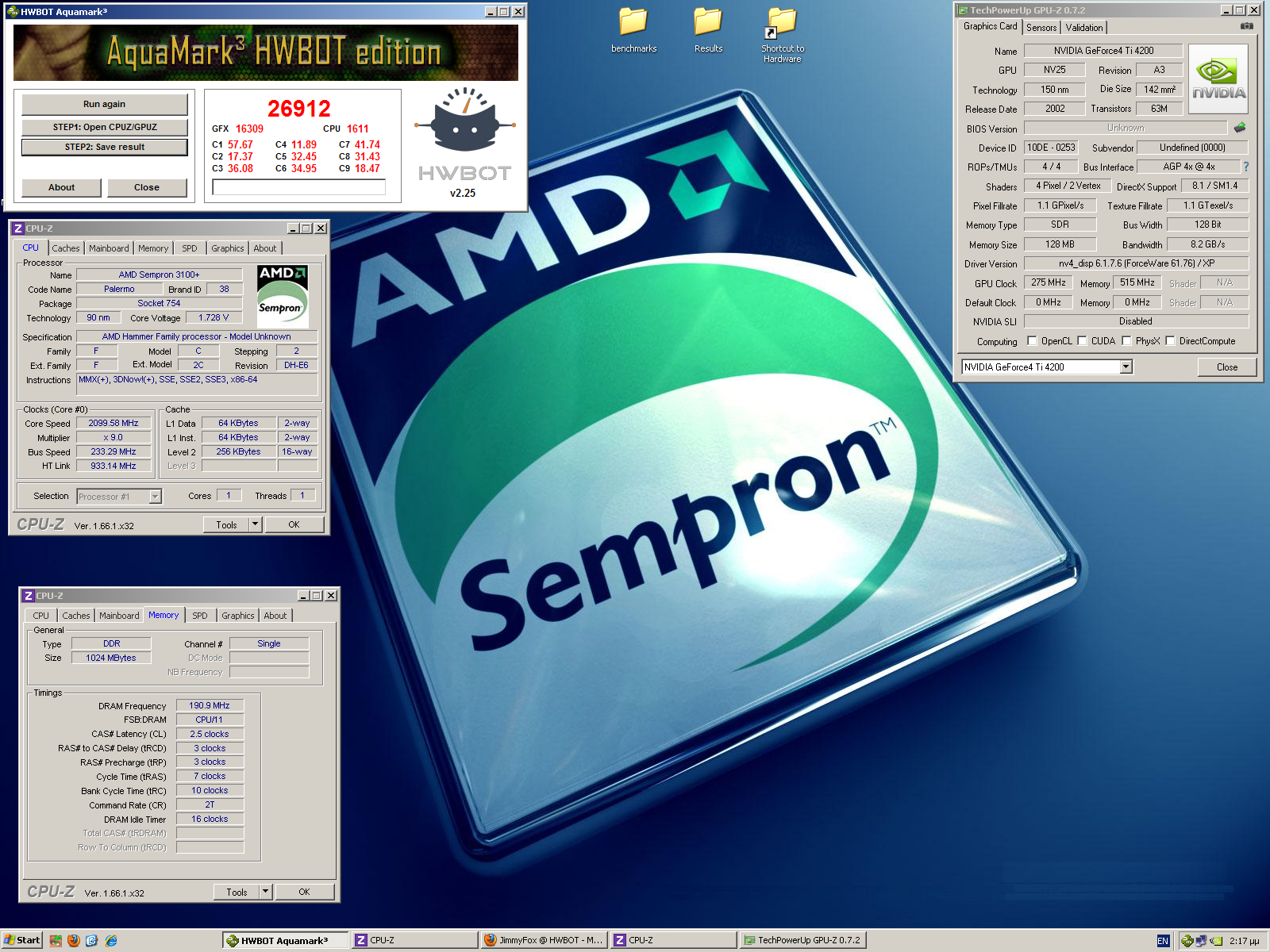Click OK in upper CPU-Z window

click(x=294, y=524)
